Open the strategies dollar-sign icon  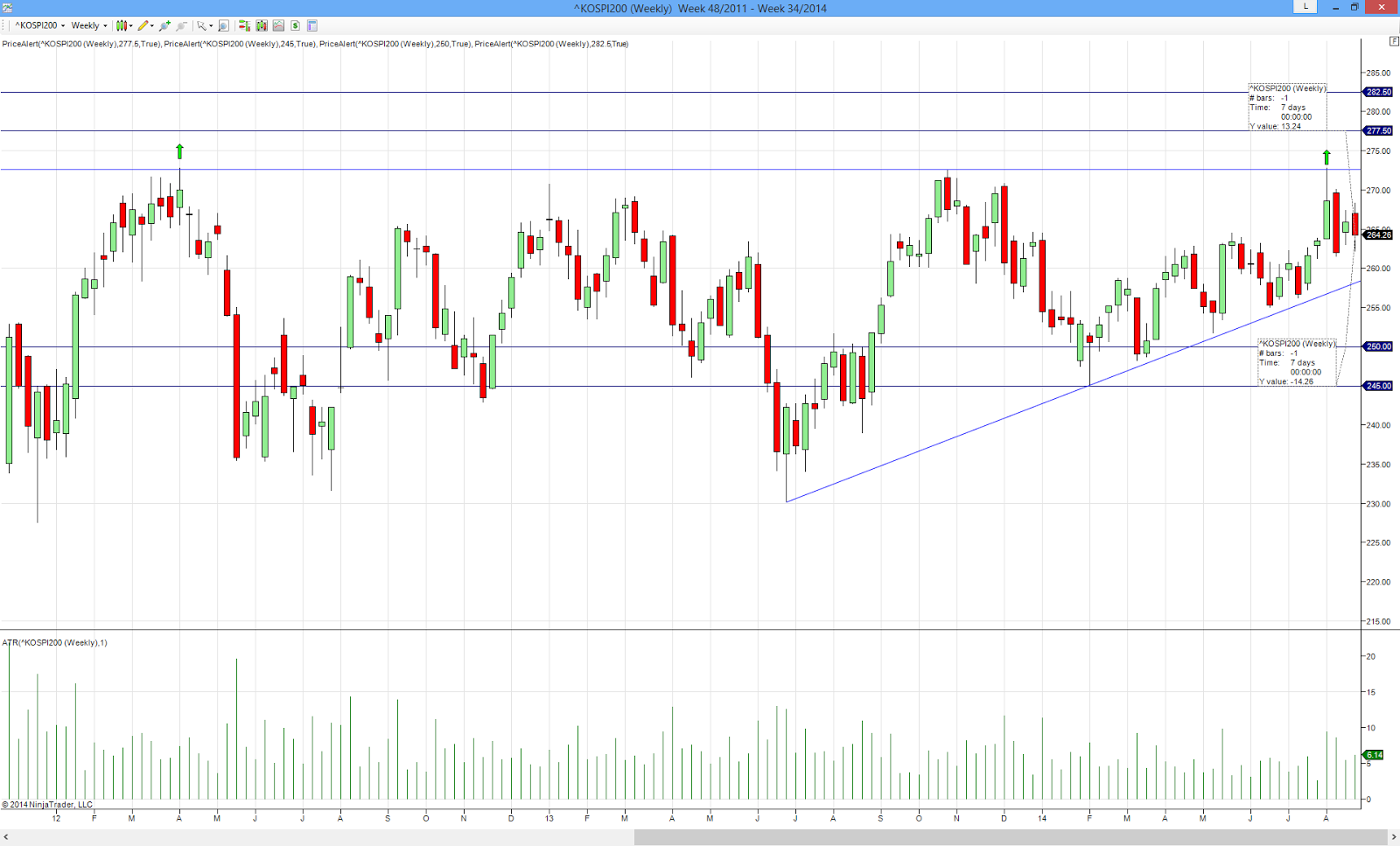295,25
